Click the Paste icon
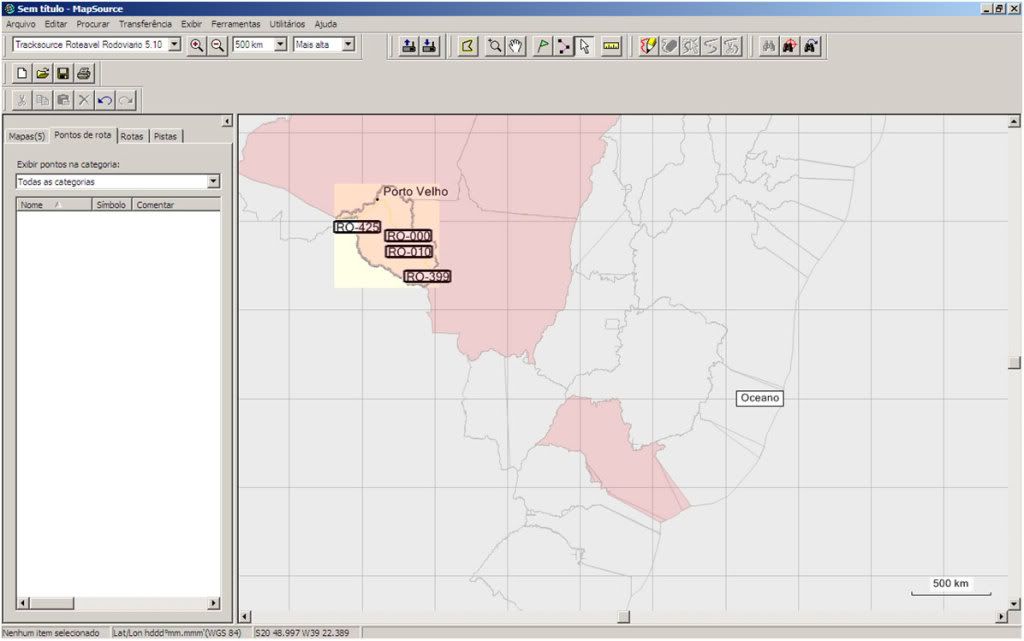Screen dimensions: 1024x641 point(63,101)
